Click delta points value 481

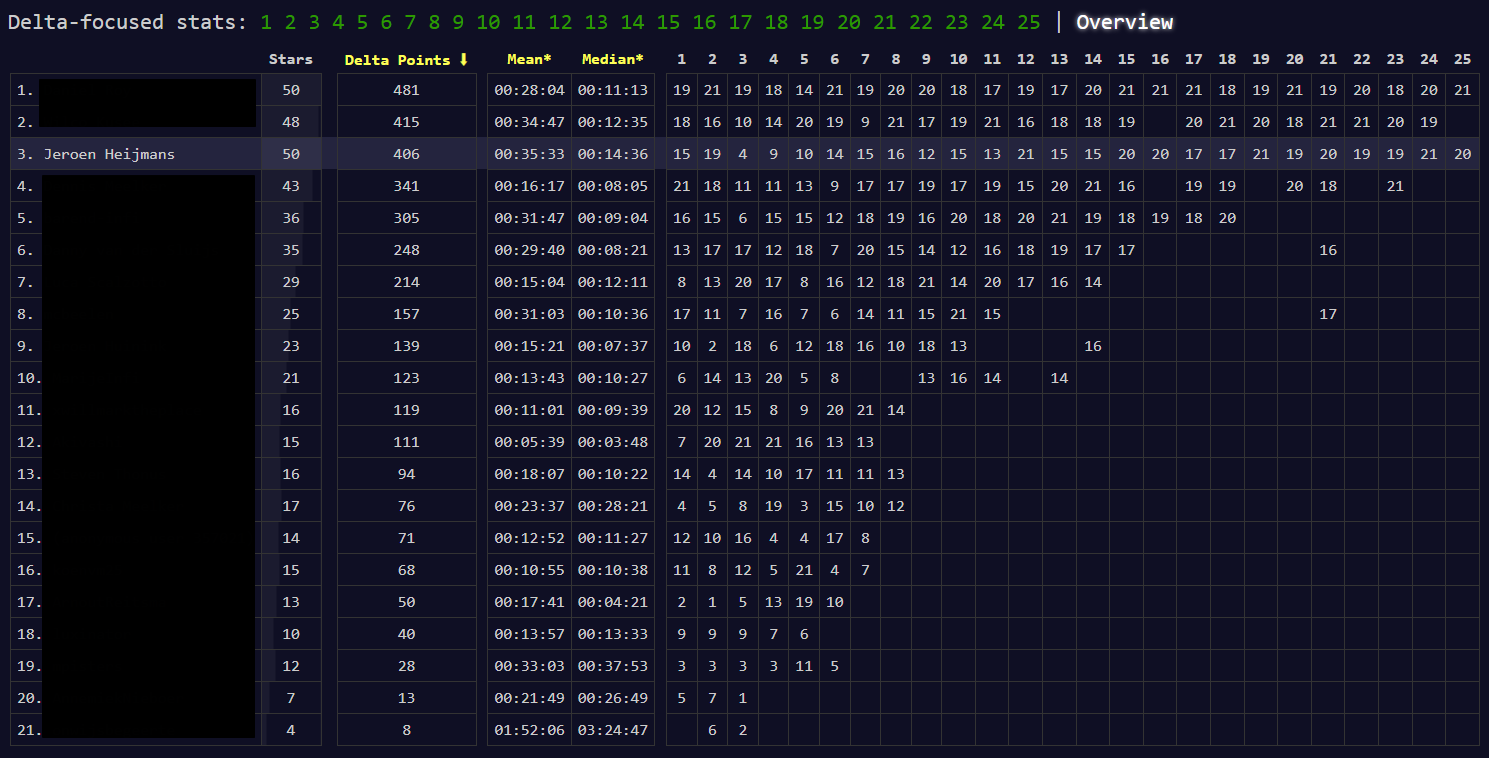click(x=406, y=90)
